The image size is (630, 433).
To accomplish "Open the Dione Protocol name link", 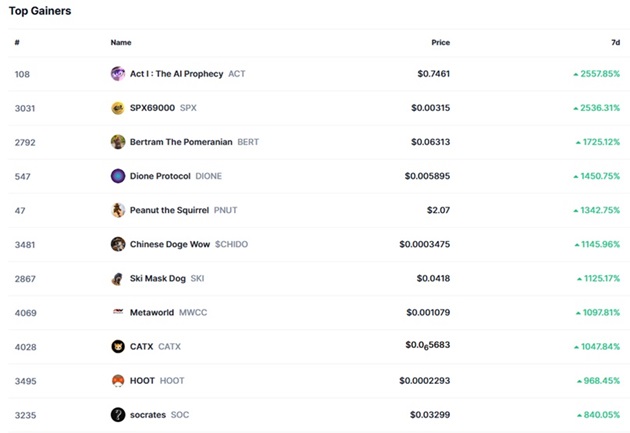I will pos(160,176).
